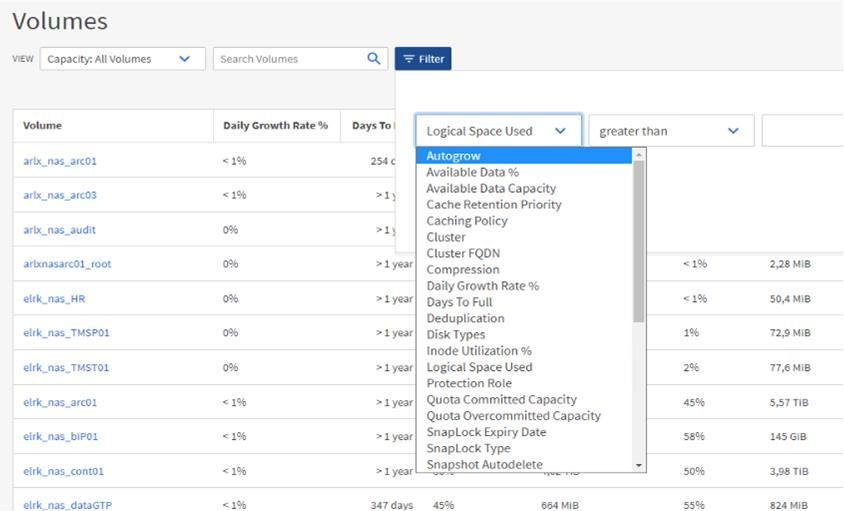Click the Filter button
Image resolution: width=844 pixels, height=511 pixels.
(423, 59)
